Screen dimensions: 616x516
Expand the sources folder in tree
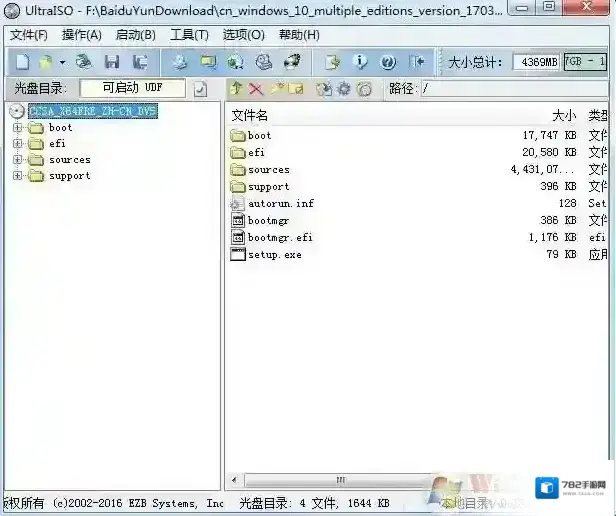pyautogui.click(x=17, y=160)
